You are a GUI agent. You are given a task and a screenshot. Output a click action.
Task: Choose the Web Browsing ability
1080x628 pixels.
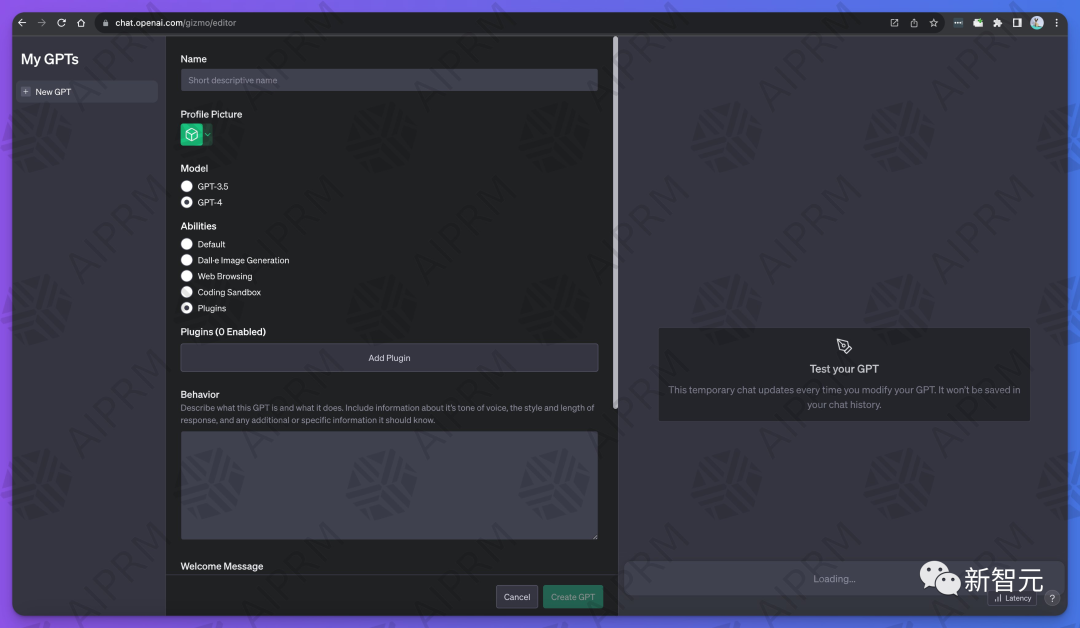coord(187,276)
